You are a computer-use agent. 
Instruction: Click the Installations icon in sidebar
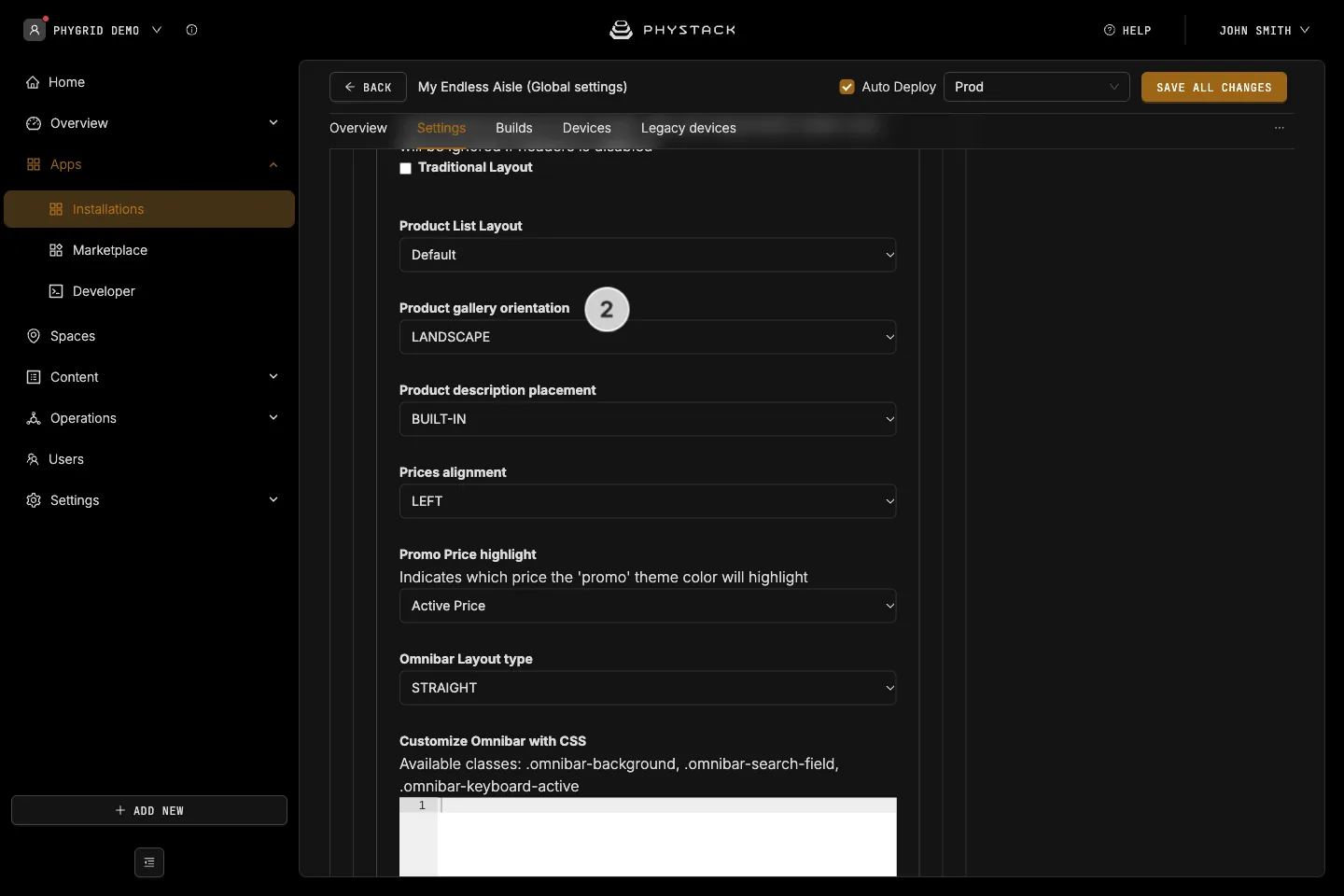tap(56, 209)
